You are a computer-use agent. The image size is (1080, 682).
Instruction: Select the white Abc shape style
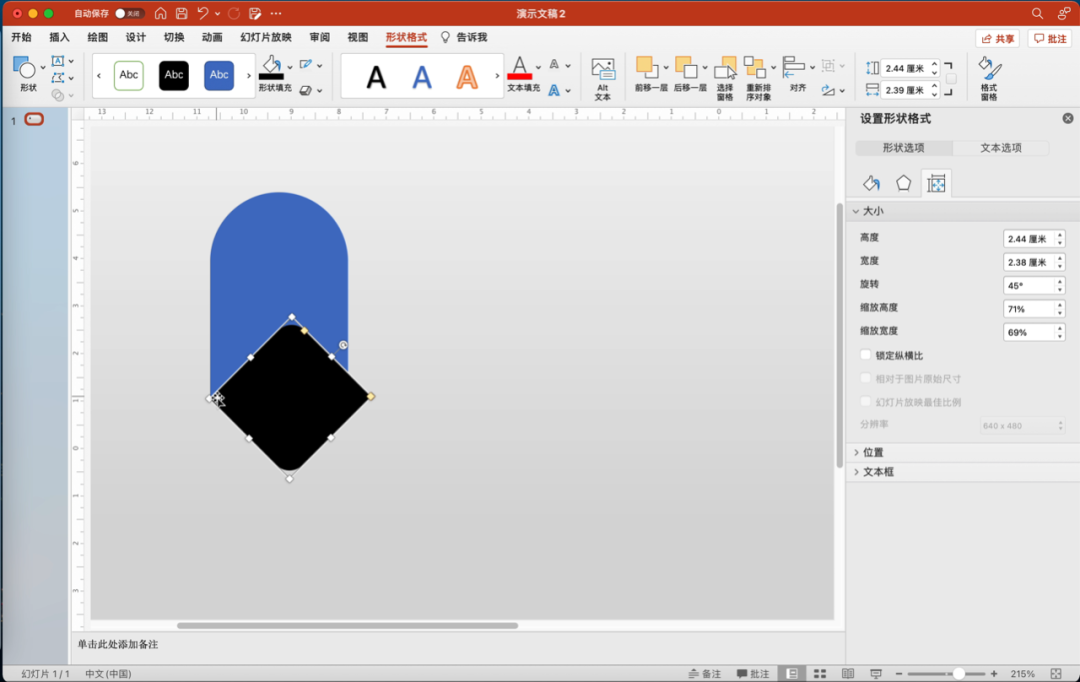(129, 75)
